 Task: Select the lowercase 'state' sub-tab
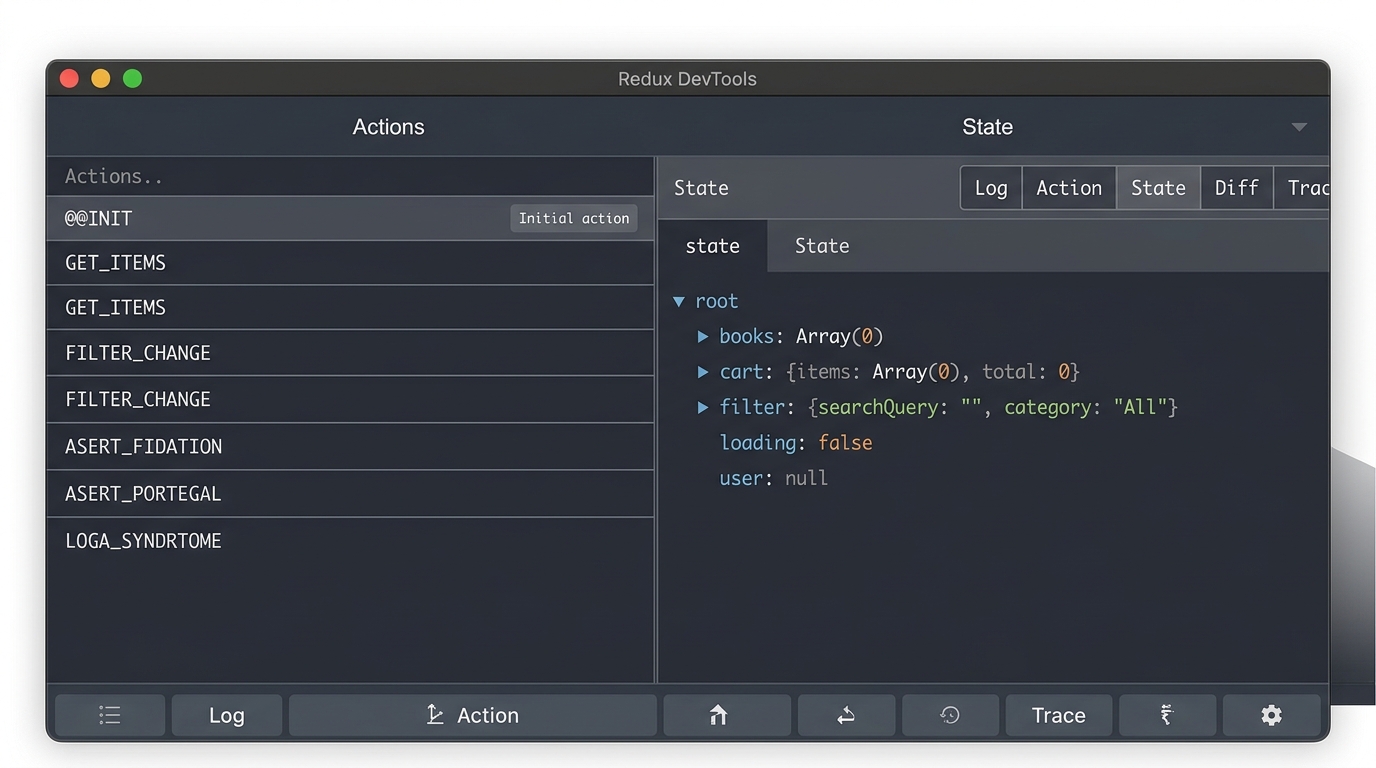tap(712, 246)
